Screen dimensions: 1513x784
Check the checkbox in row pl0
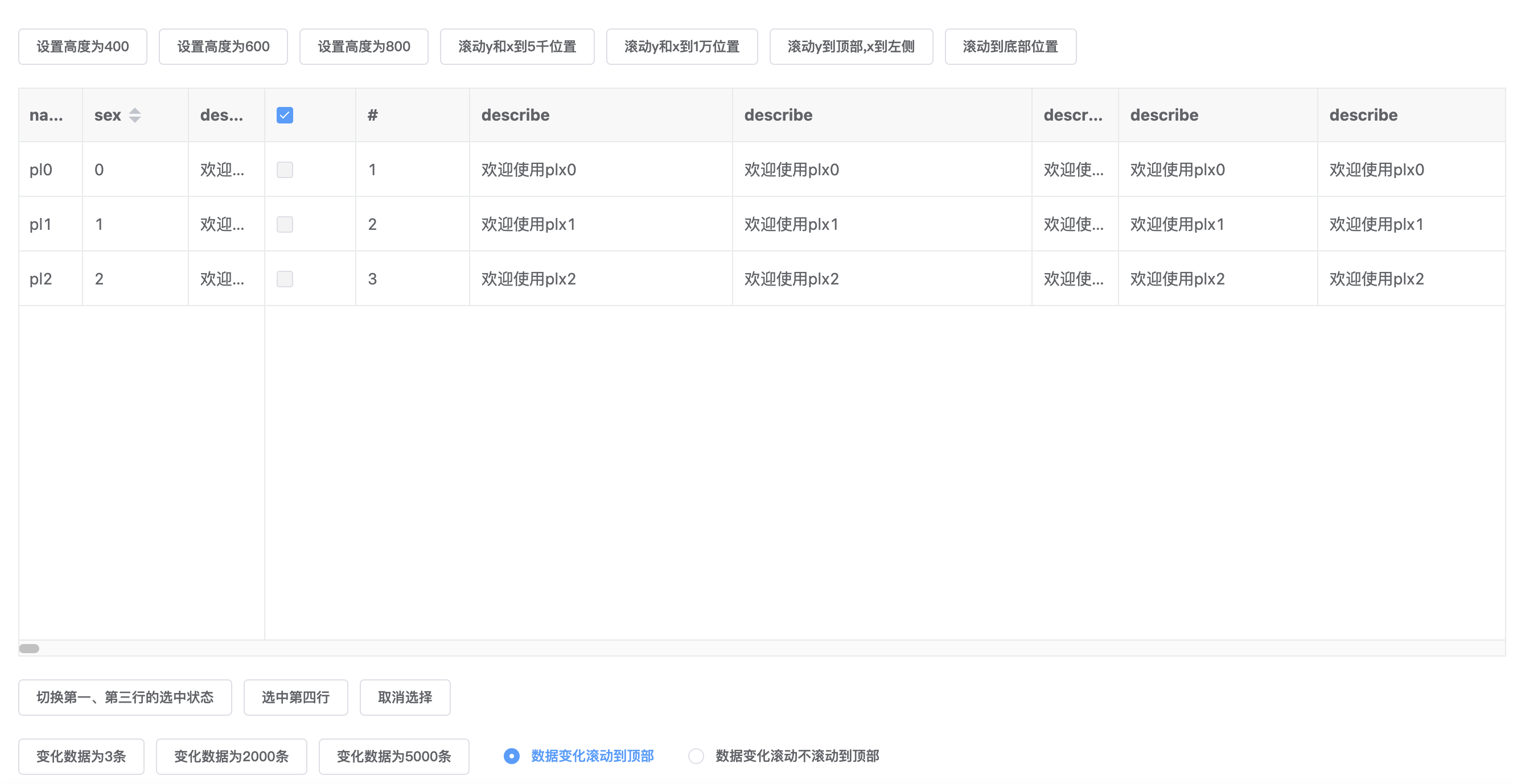point(284,169)
